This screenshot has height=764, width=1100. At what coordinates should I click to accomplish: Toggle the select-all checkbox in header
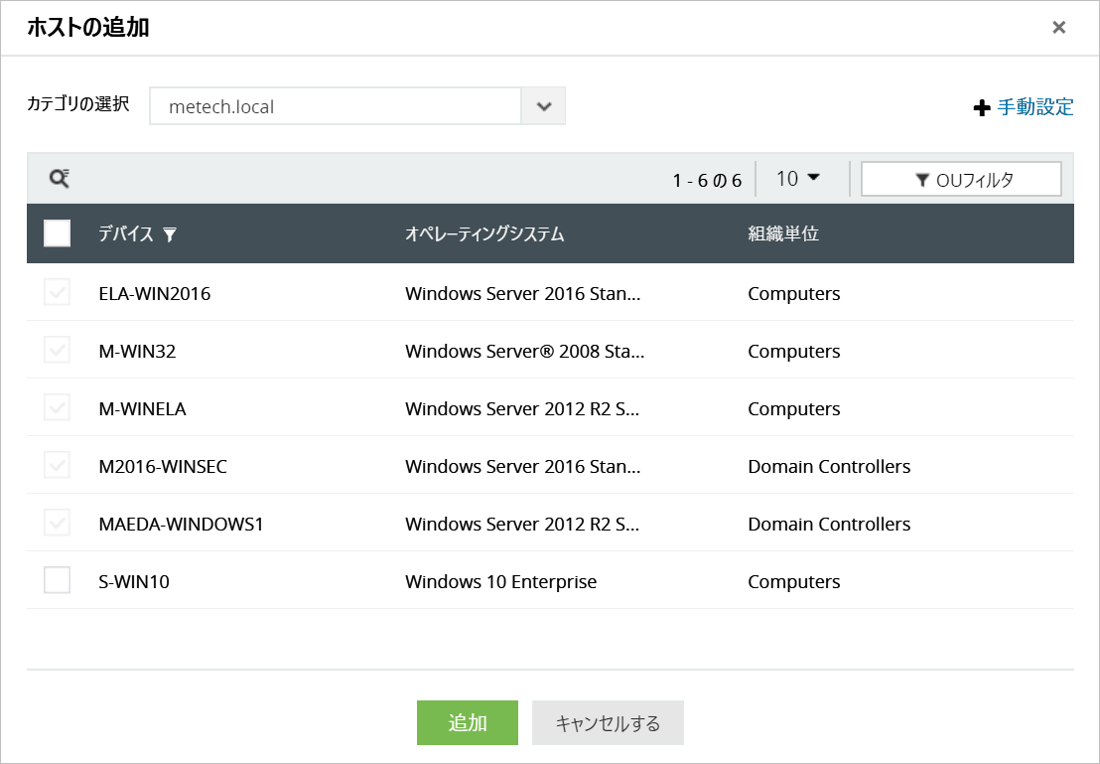coord(57,234)
